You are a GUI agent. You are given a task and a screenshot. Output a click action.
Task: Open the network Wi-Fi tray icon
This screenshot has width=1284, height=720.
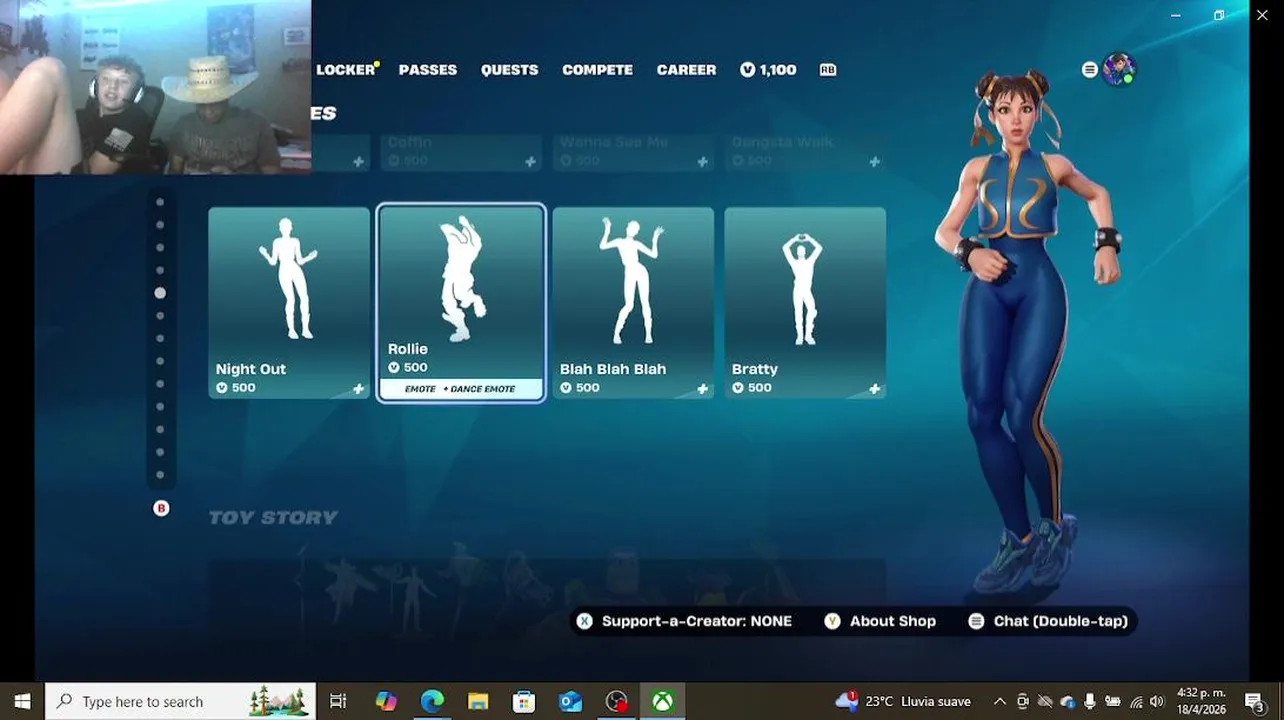click(1135, 702)
